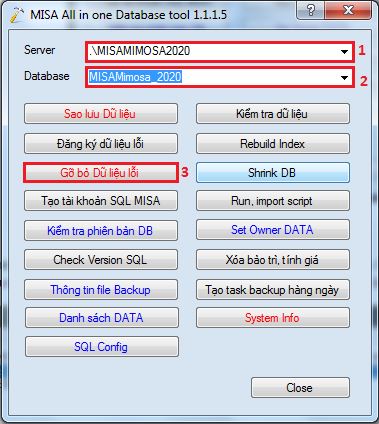The width and height of the screenshot is (379, 424).
Task: Click the Server label text
Action: (x=39, y=50)
